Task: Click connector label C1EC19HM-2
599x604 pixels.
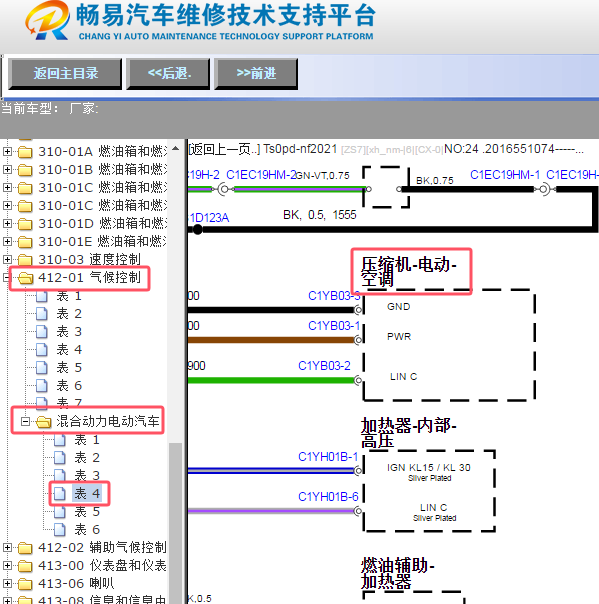Action: pyautogui.click(x=261, y=175)
